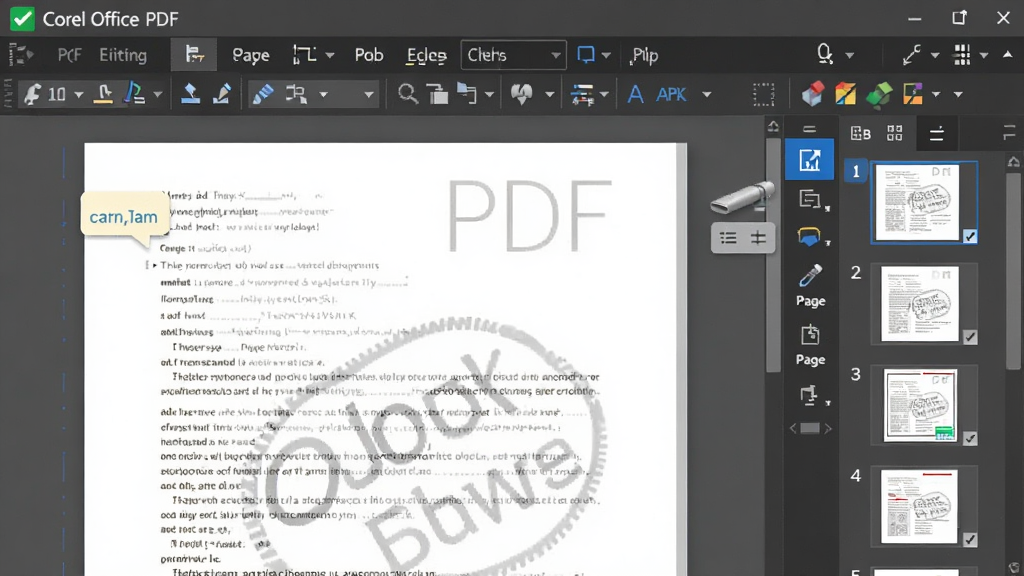Open the Ecles menu
The width and height of the screenshot is (1024, 576).
pyautogui.click(x=426, y=56)
